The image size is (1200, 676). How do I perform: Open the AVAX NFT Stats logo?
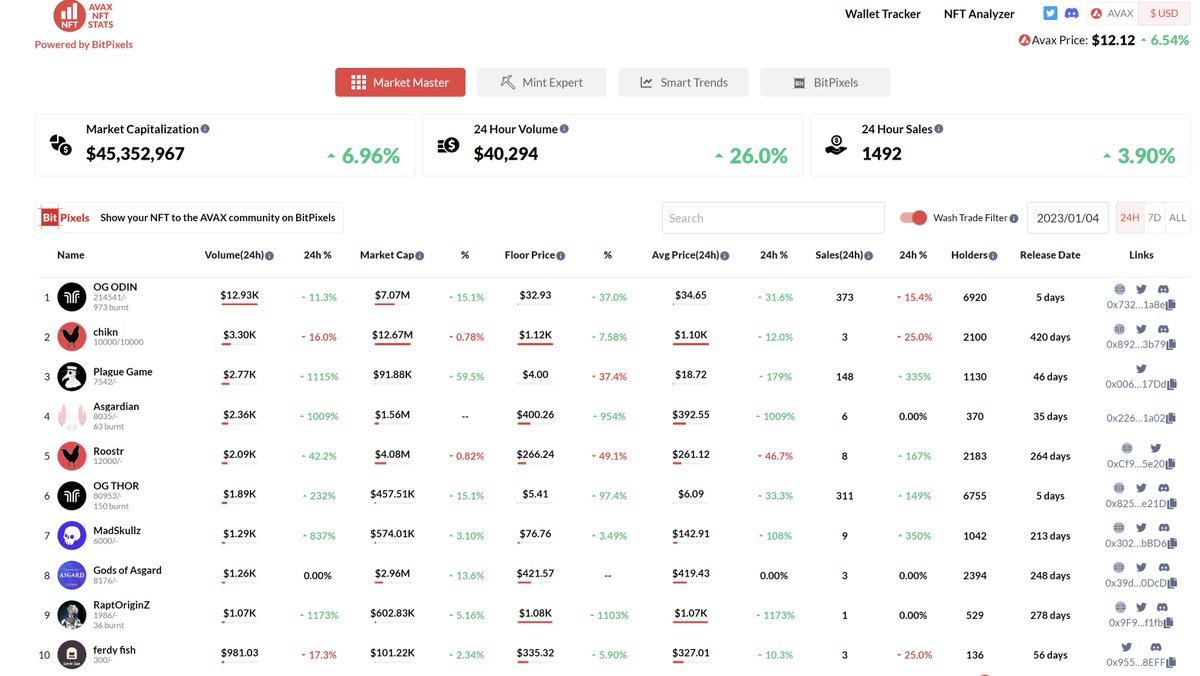84,15
